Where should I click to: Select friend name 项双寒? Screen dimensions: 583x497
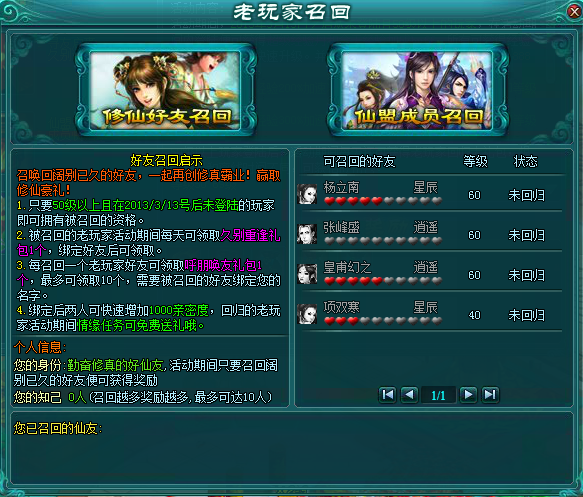point(341,307)
